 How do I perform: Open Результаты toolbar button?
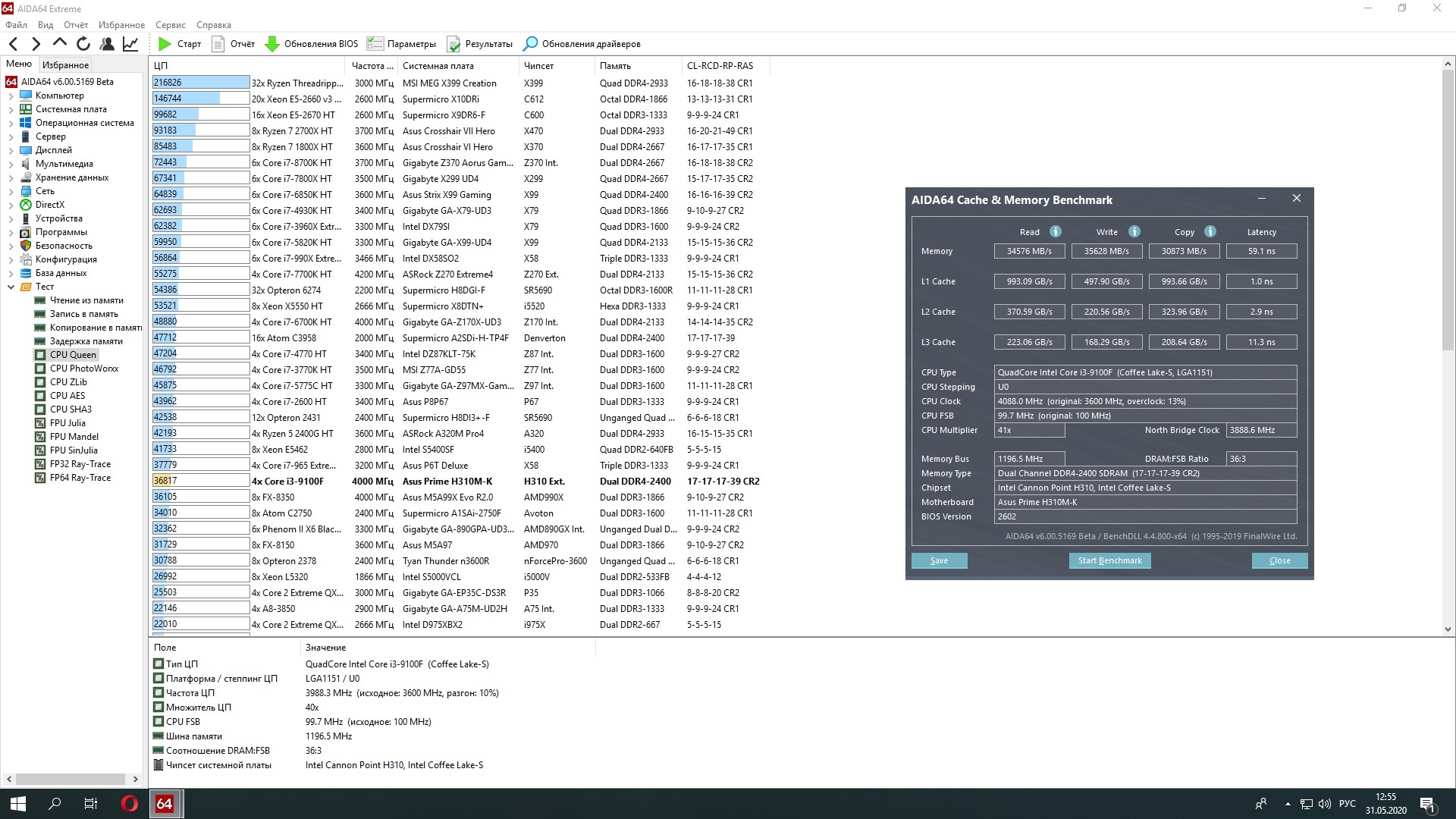tap(479, 44)
